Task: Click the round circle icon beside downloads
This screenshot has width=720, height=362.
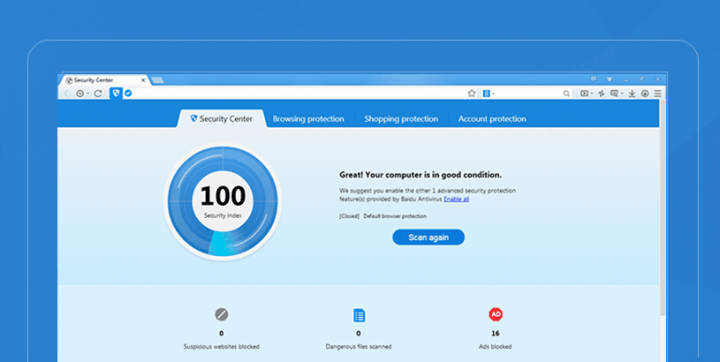Action: [645, 94]
